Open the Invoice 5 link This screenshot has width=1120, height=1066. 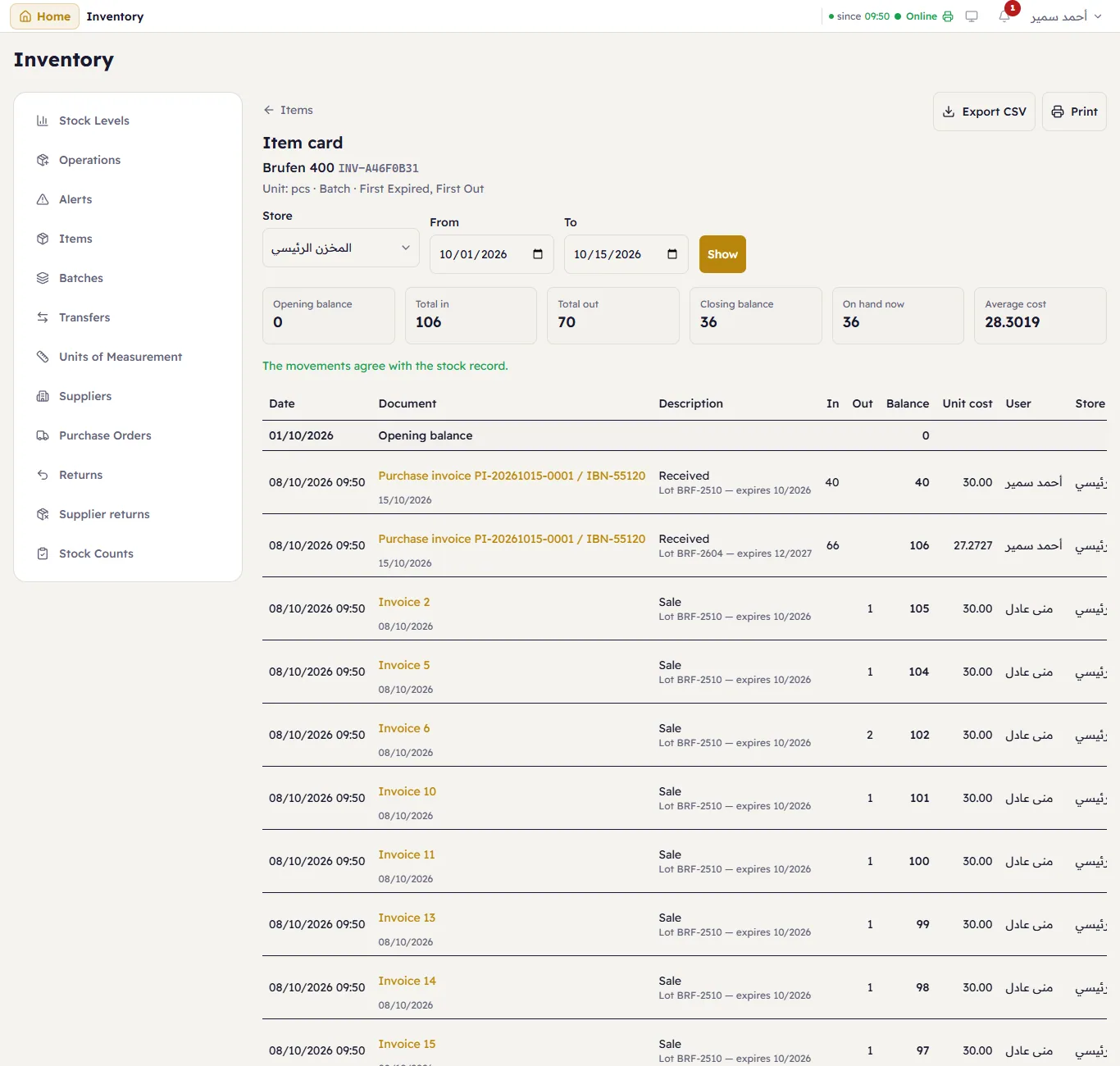[404, 665]
